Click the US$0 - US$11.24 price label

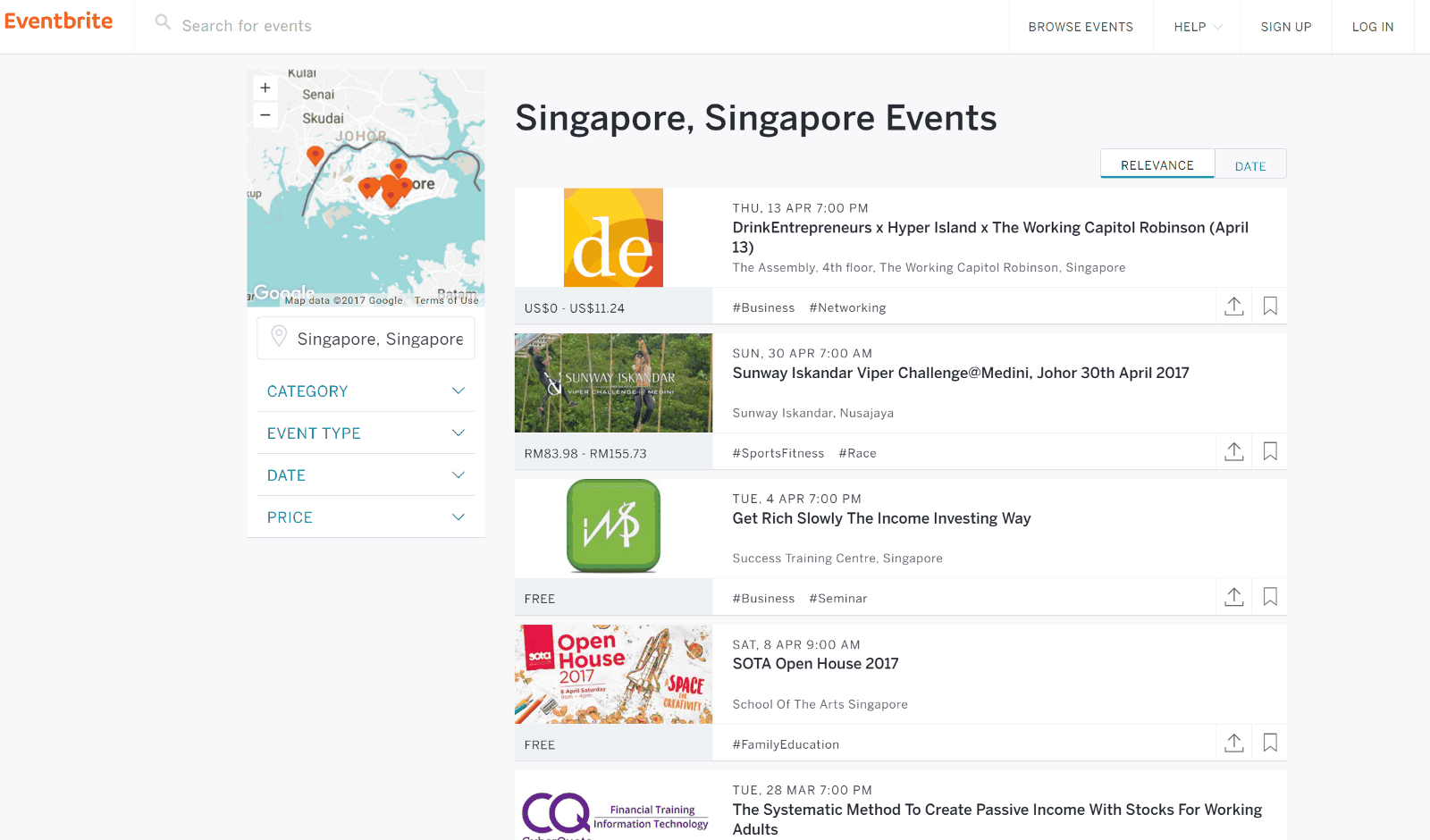[575, 308]
